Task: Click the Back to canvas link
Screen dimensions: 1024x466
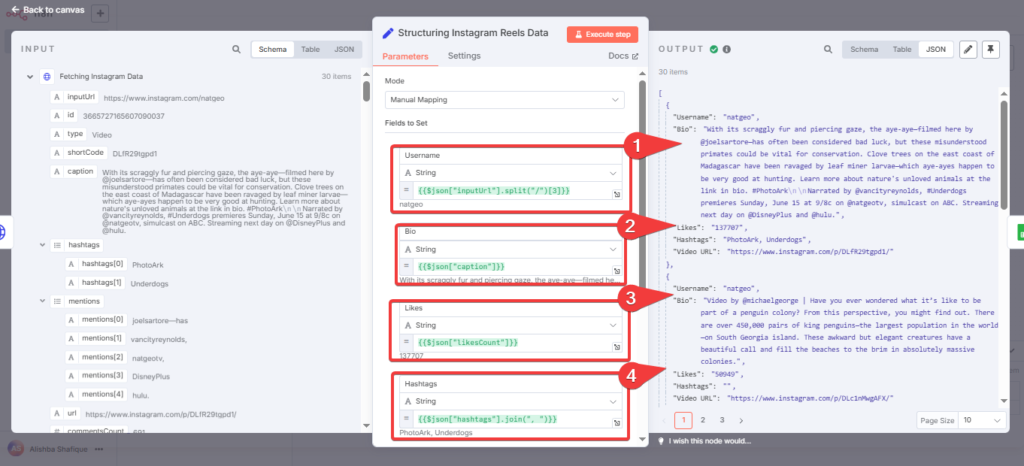Action: 48,10
